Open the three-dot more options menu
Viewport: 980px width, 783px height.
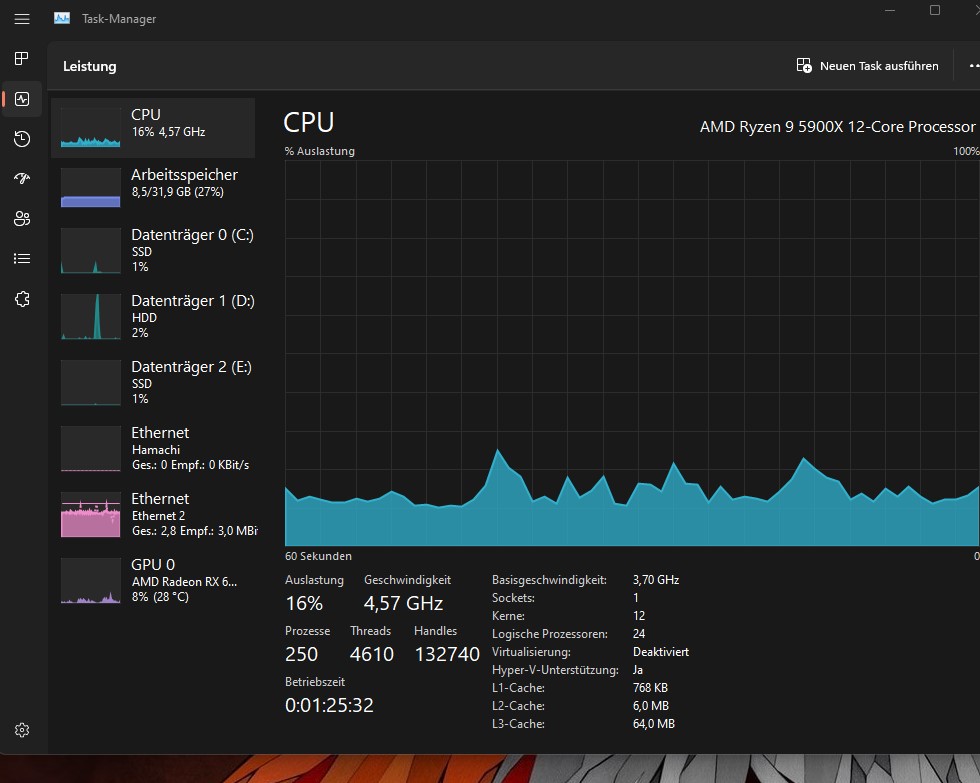coord(974,66)
